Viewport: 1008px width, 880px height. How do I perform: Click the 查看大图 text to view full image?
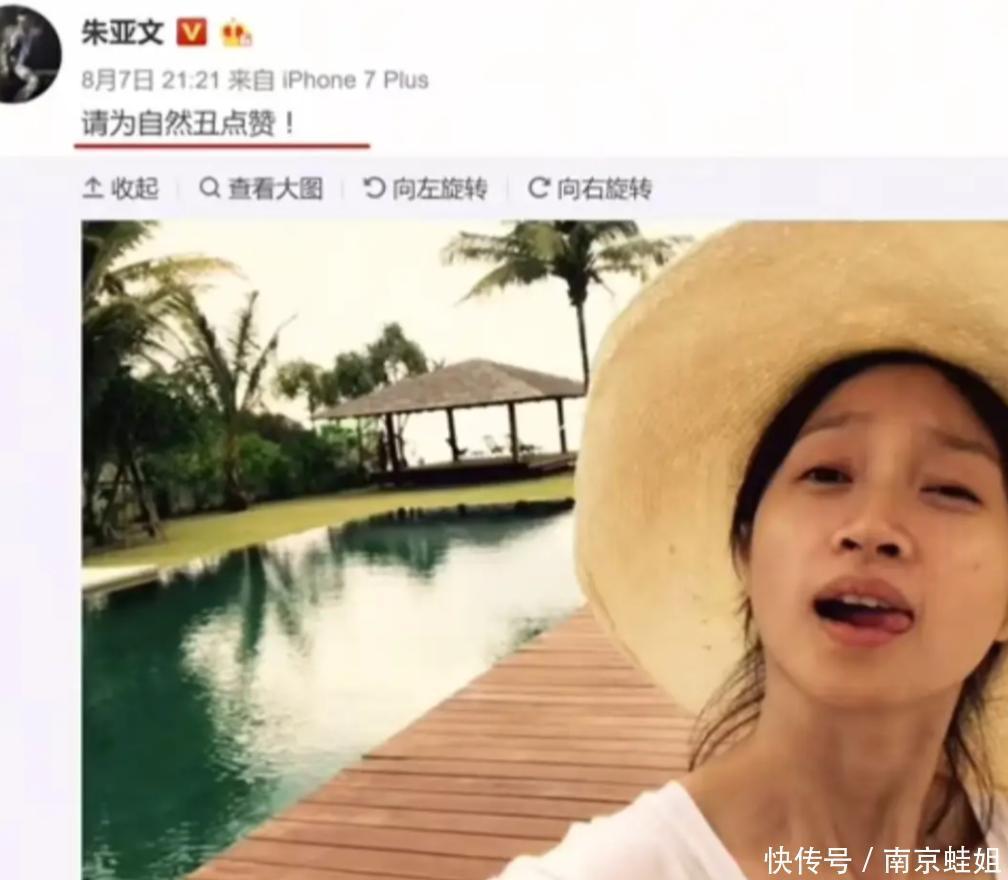click(x=276, y=189)
